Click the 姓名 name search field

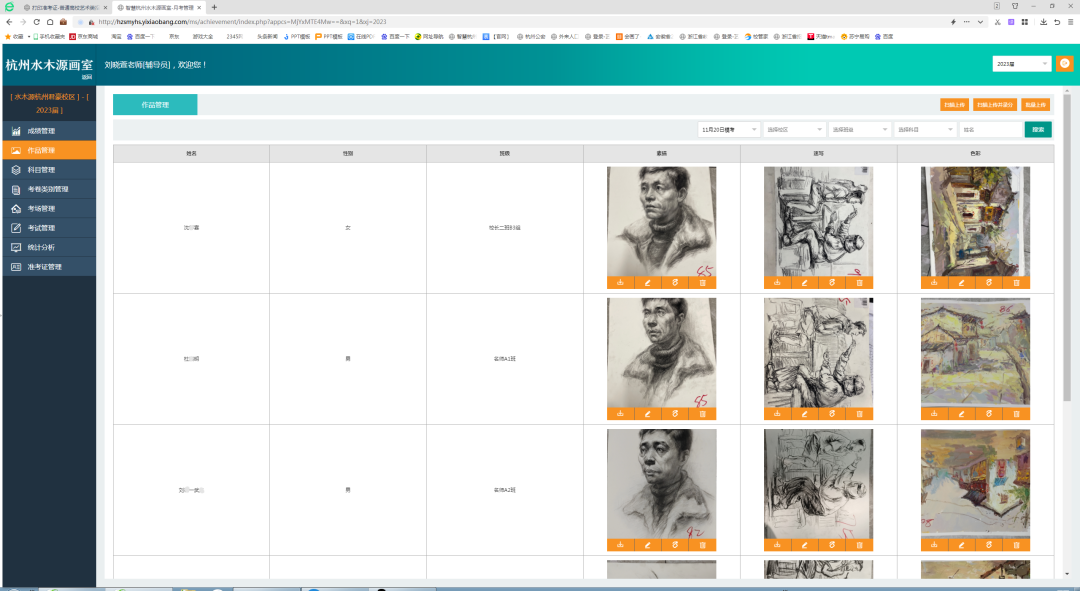click(989, 129)
